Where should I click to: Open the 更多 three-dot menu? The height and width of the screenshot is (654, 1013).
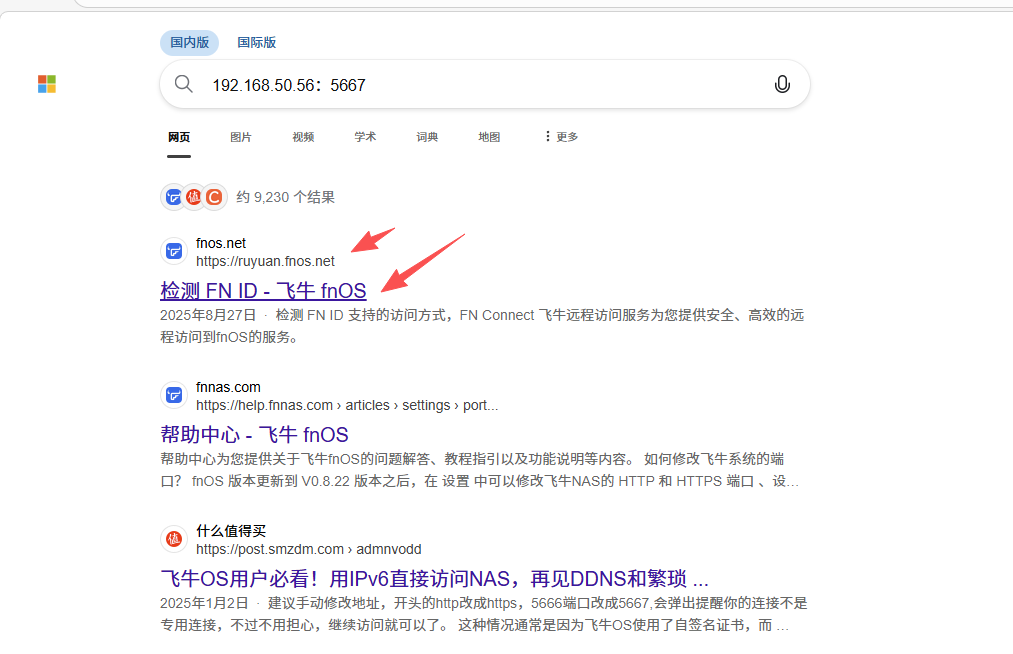tap(561, 136)
